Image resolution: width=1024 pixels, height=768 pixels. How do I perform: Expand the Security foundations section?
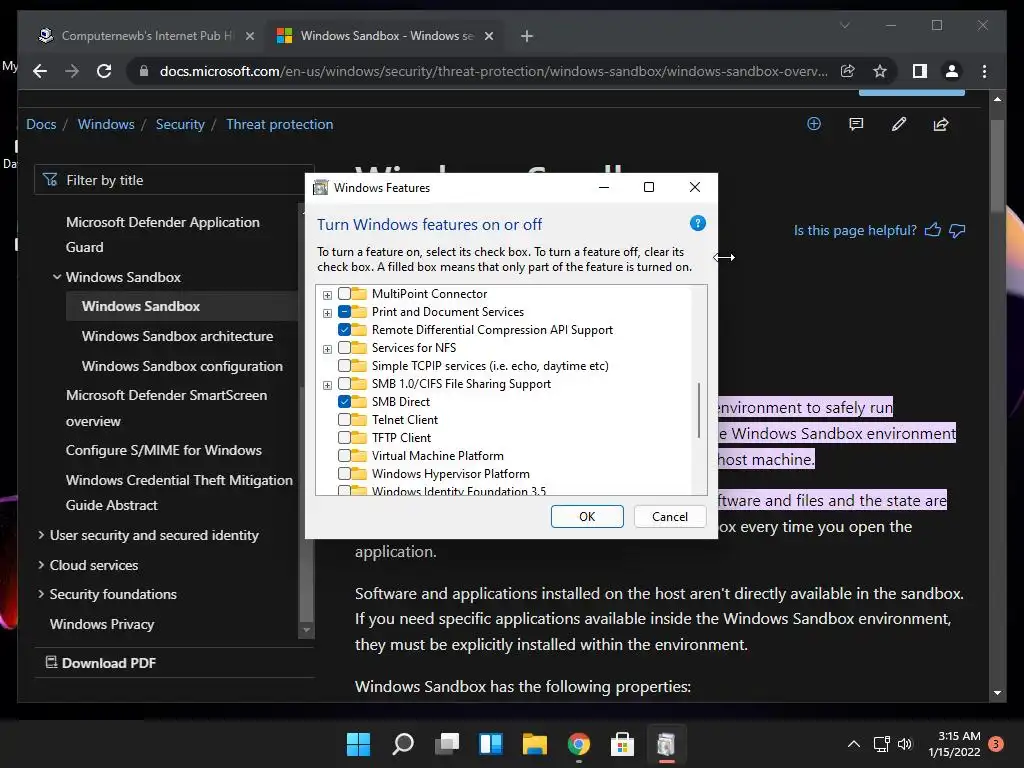[41, 594]
